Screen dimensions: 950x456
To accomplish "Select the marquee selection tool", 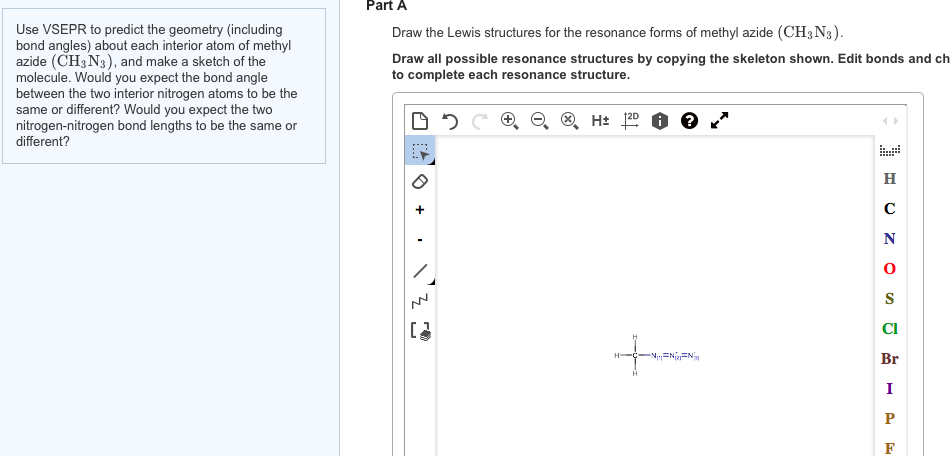I will tap(420, 151).
